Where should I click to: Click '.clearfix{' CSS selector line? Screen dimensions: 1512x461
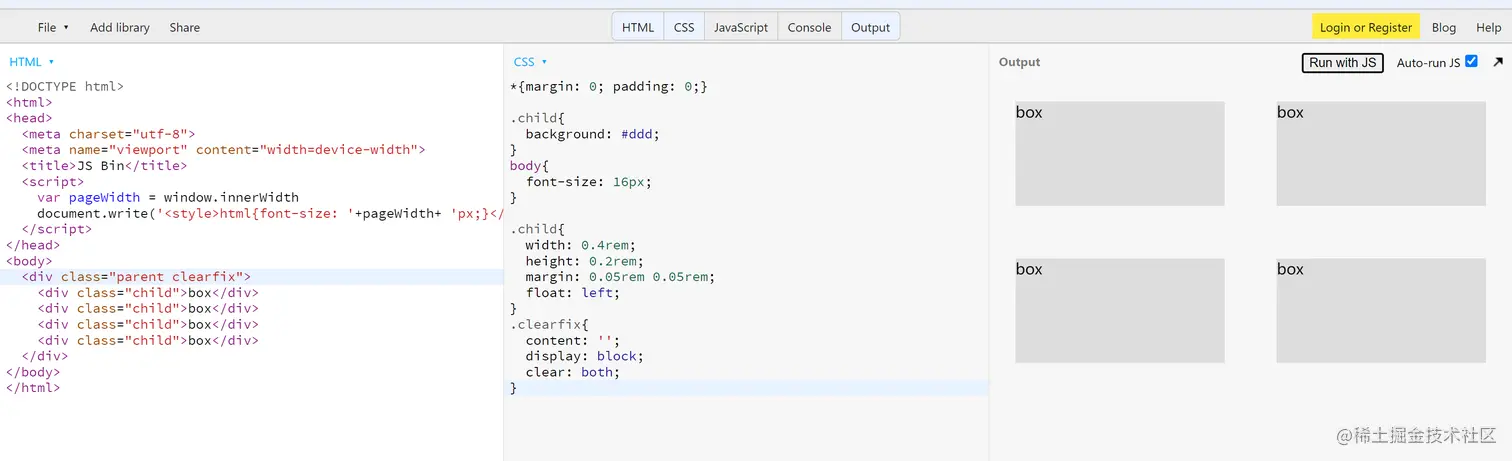[x=550, y=325]
